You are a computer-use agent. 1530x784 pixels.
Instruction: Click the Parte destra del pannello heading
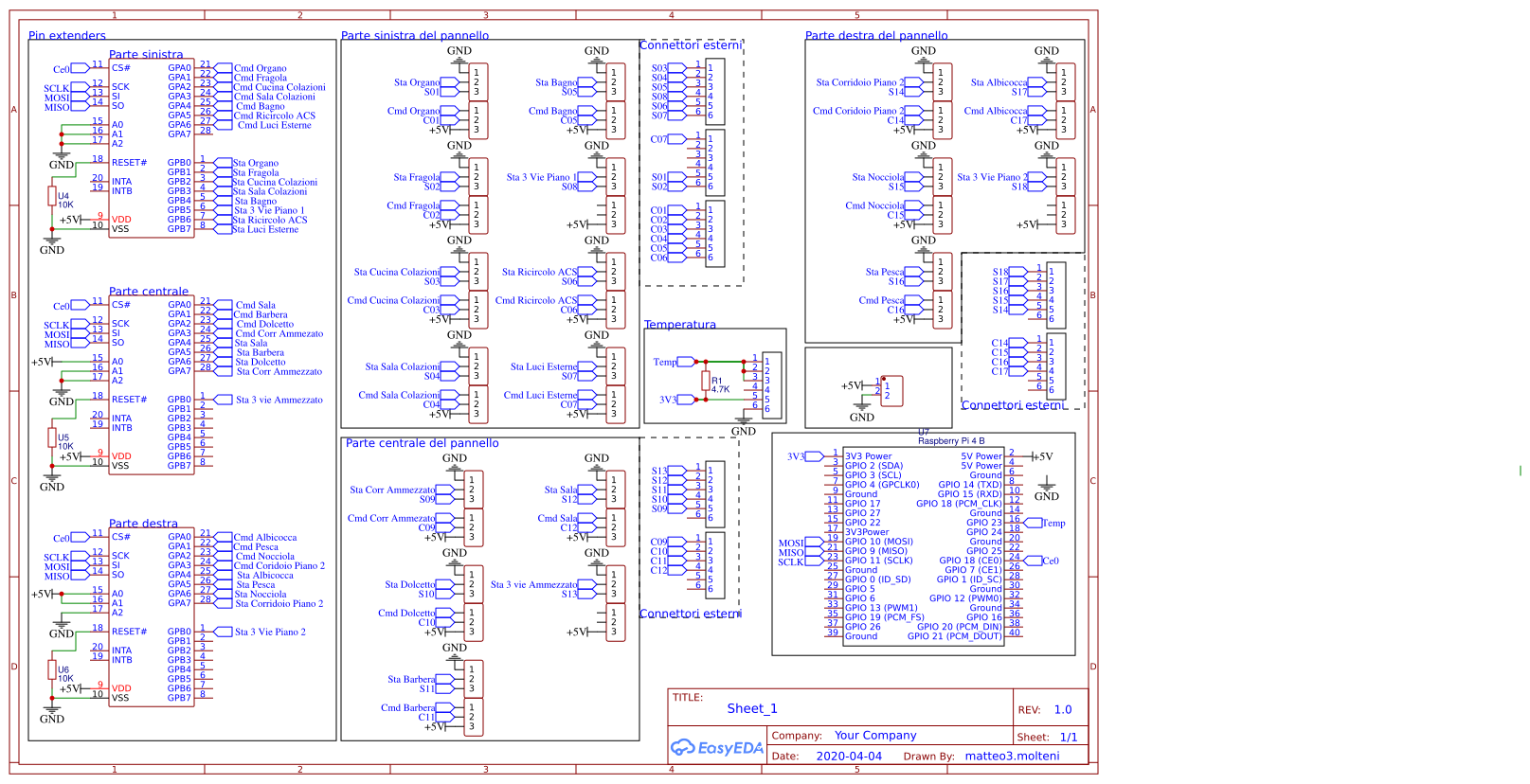[x=876, y=36]
